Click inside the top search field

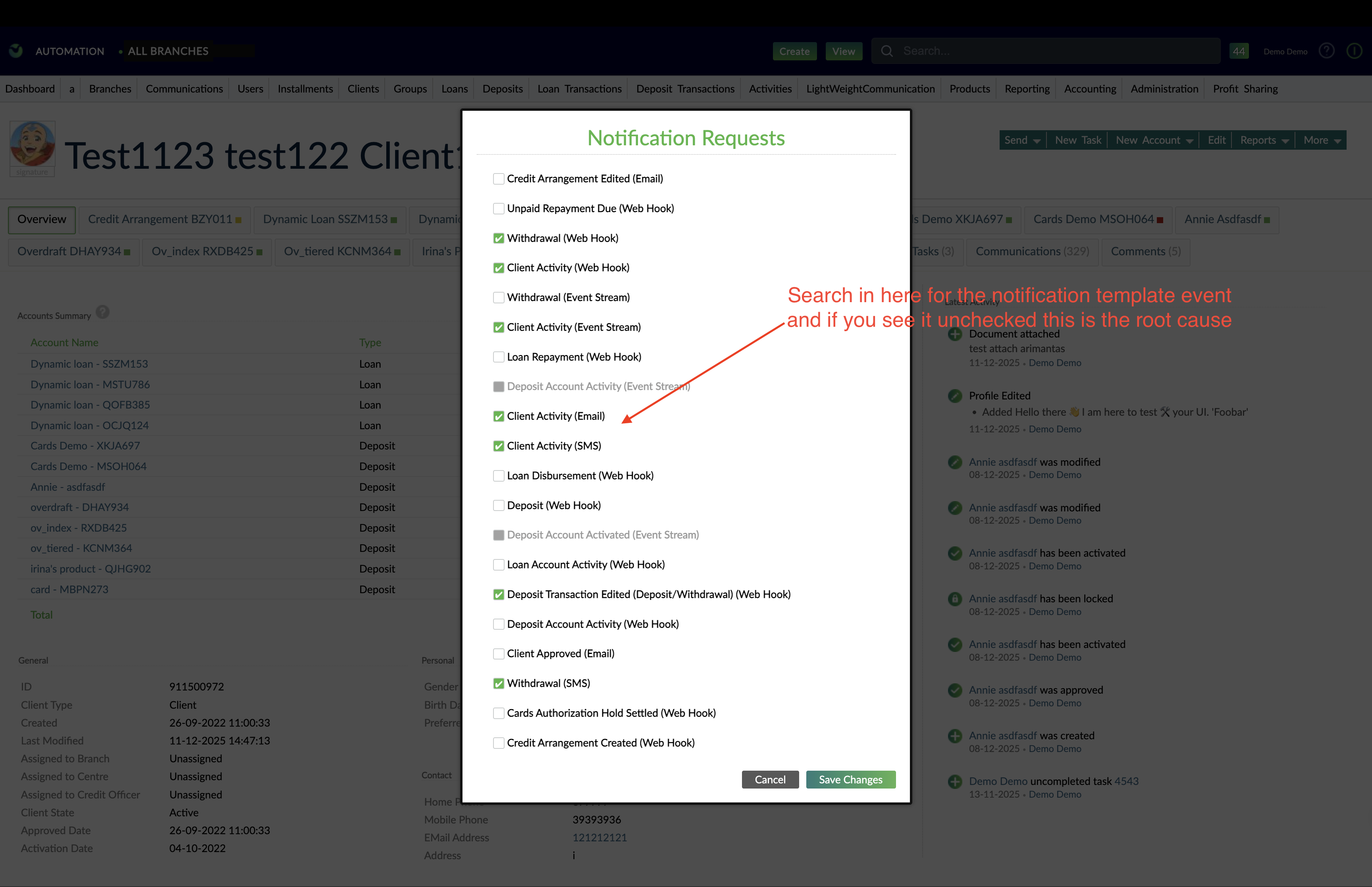point(1036,51)
